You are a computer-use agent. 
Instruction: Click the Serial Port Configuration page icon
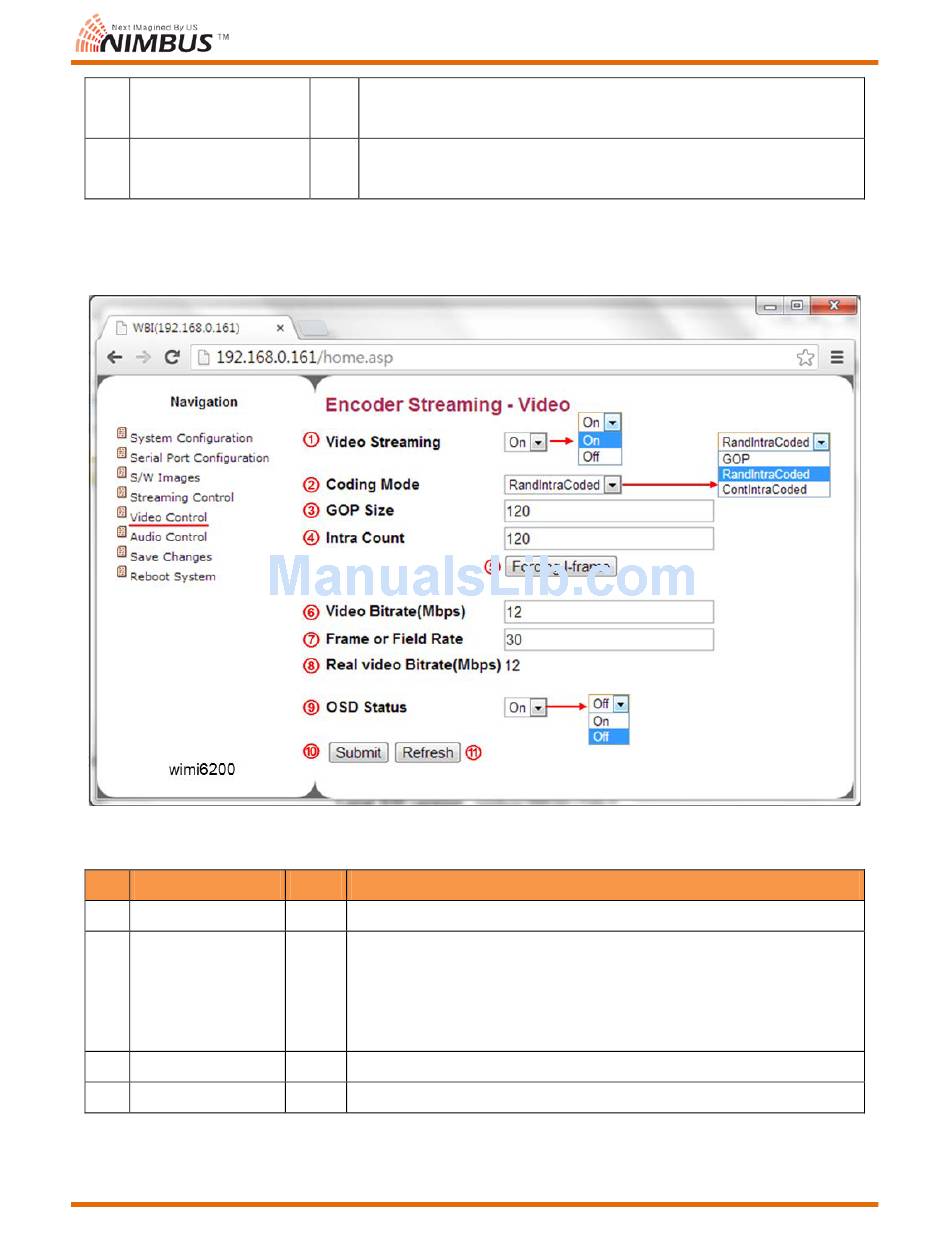coord(122,454)
